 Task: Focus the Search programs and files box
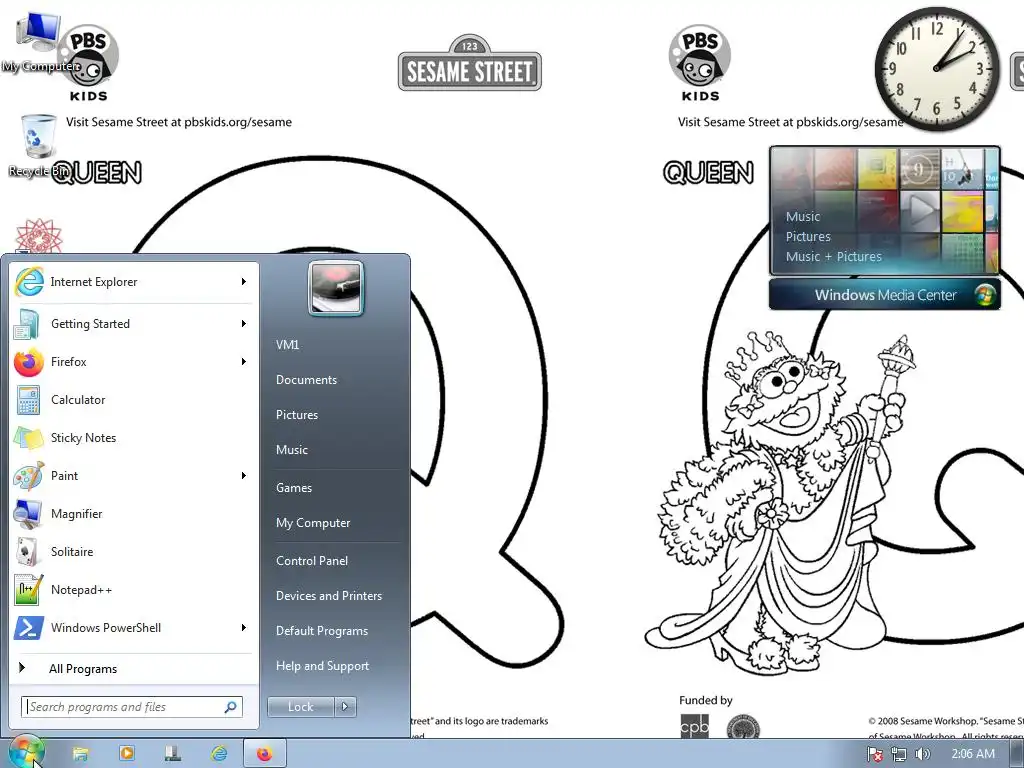tap(132, 707)
